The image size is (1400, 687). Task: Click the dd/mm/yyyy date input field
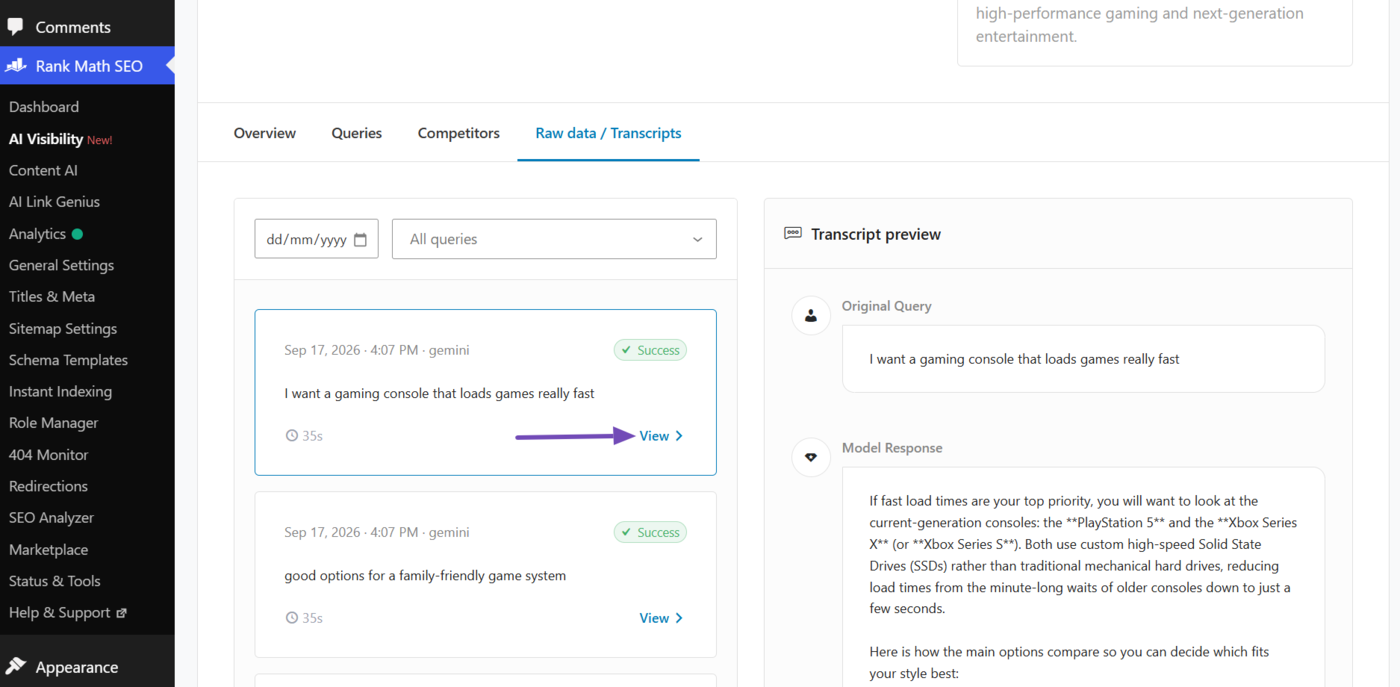click(316, 239)
